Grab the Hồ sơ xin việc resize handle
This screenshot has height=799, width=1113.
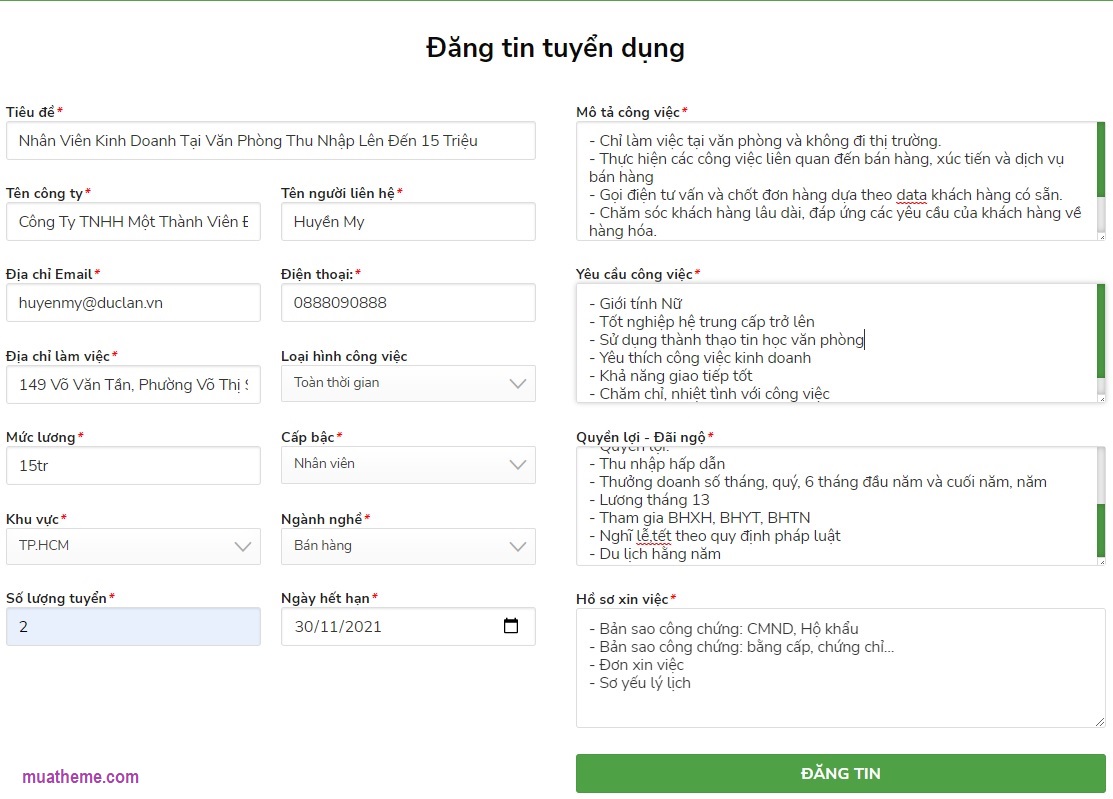(1100, 721)
